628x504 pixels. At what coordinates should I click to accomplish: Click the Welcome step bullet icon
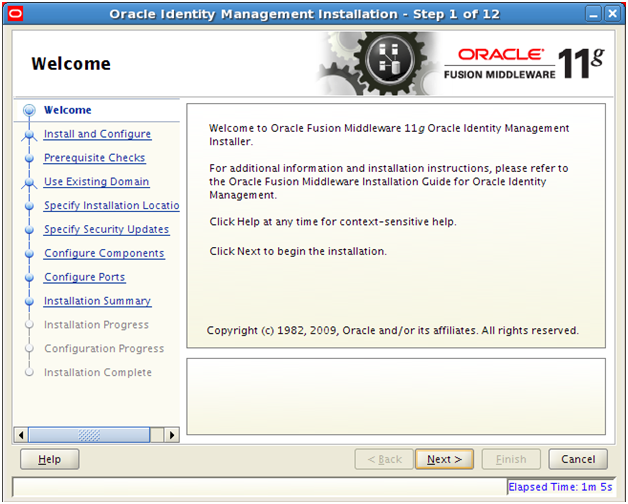(x=29, y=110)
